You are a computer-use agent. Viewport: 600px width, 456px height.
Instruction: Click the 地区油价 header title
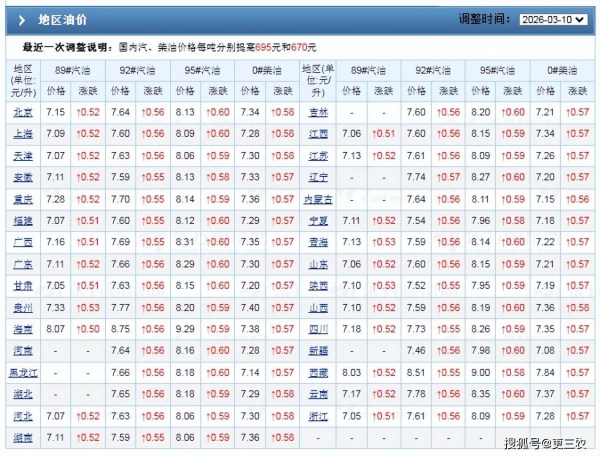click(61, 19)
